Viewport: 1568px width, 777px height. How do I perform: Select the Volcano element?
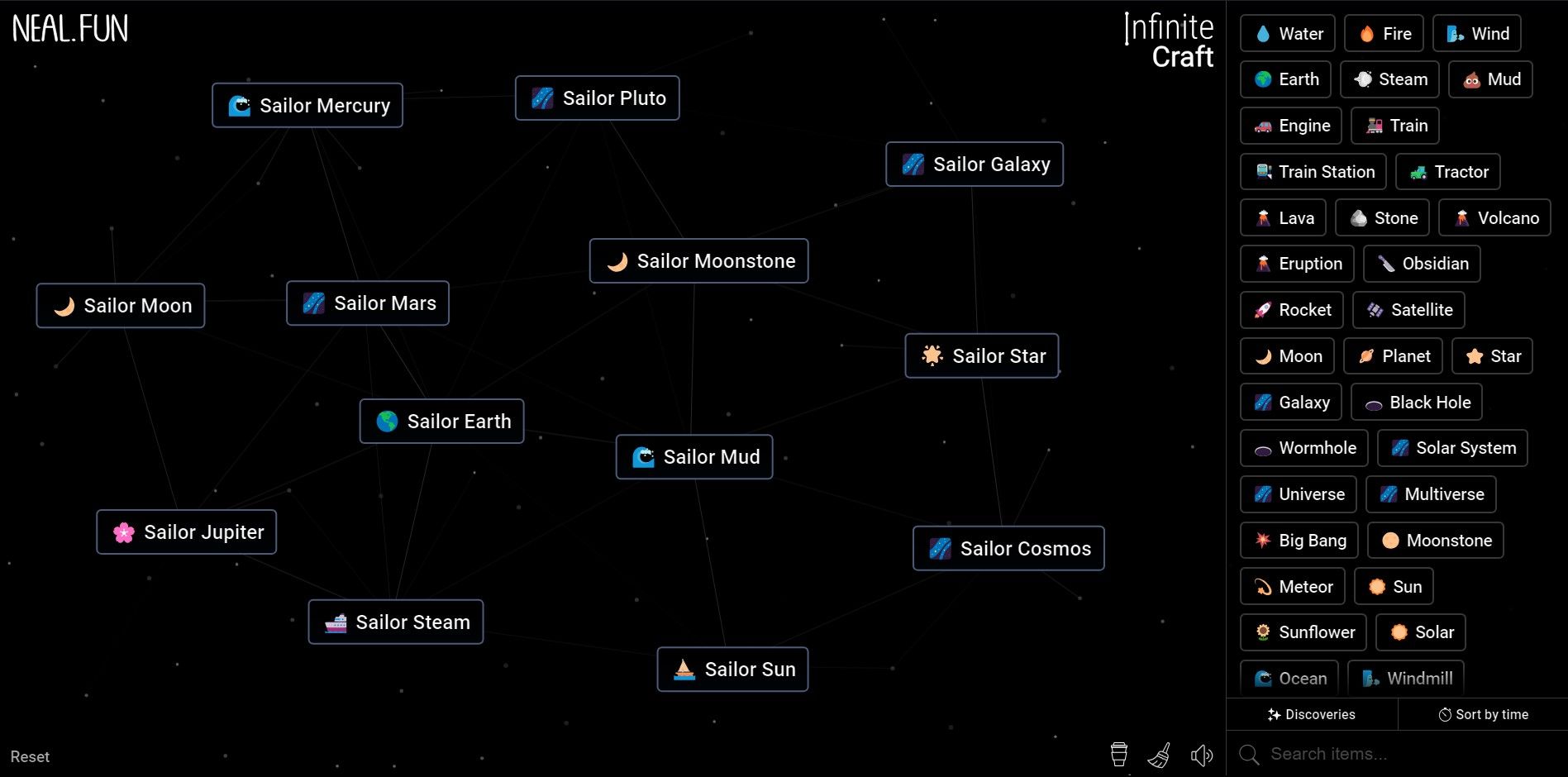click(x=1495, y=218)
